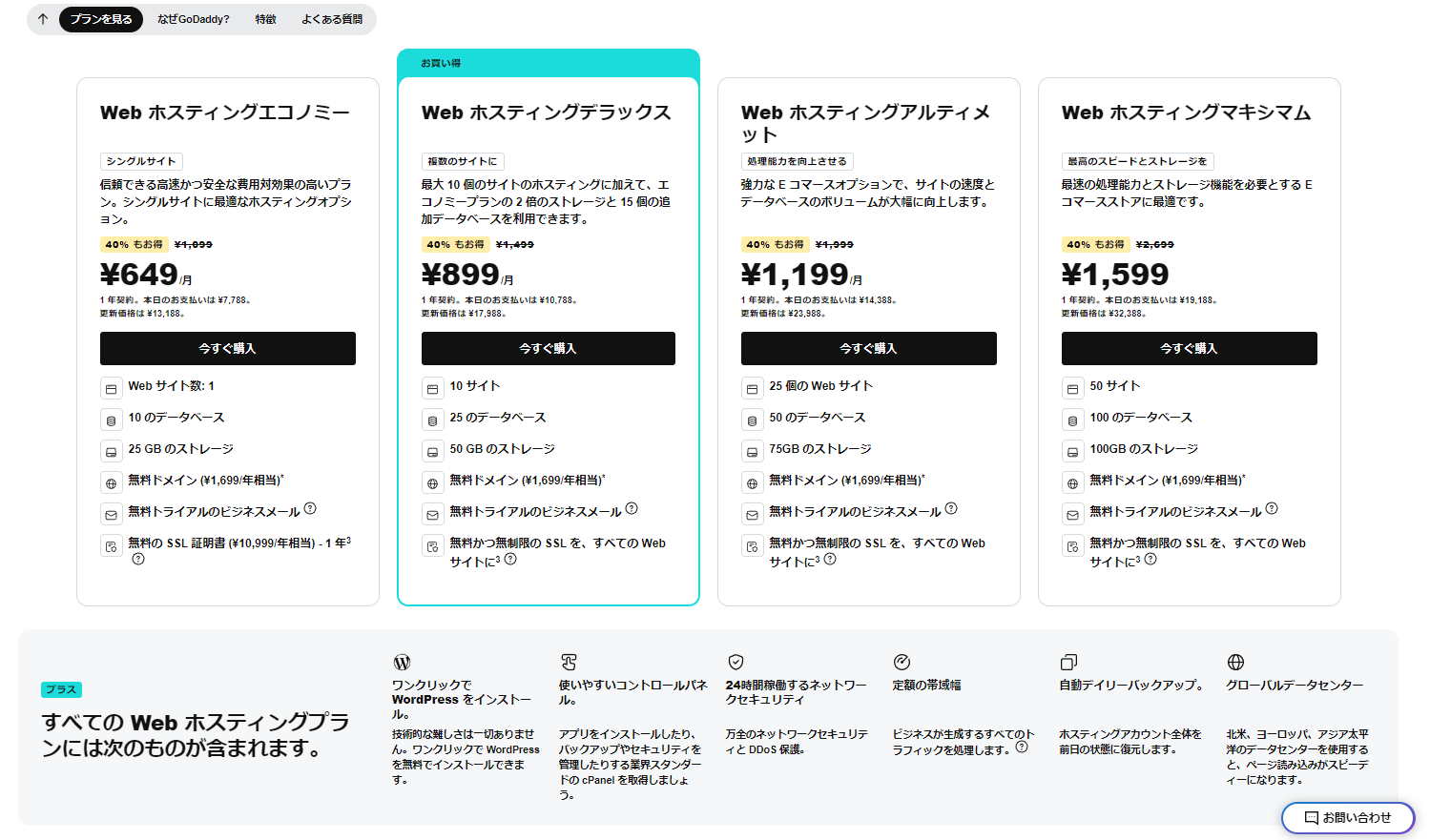
Task: Open the お問い合わせ contact chat button
Action: [x=1347, y=818]
